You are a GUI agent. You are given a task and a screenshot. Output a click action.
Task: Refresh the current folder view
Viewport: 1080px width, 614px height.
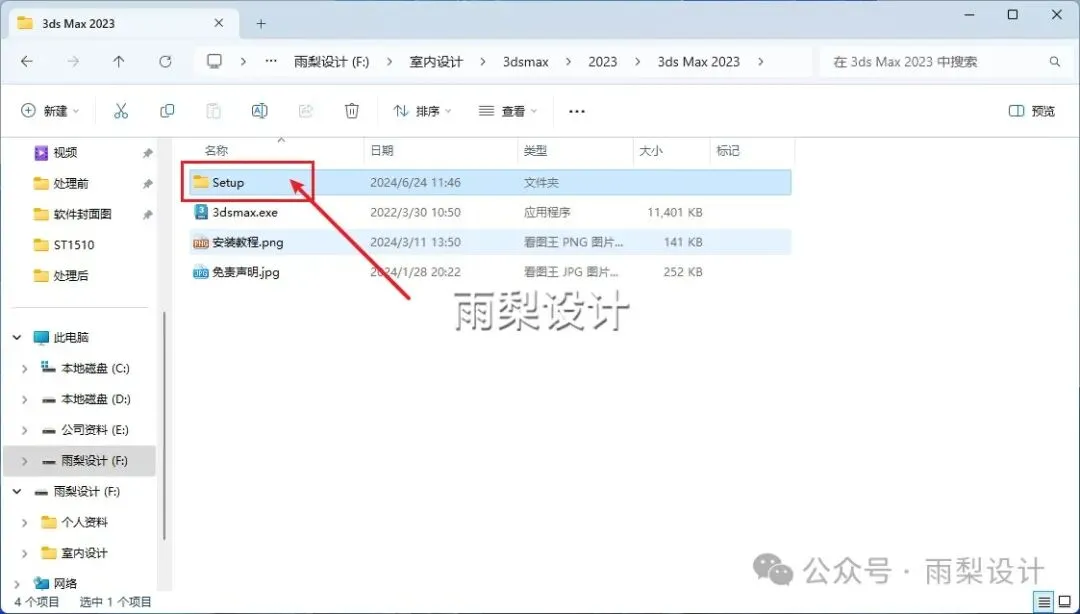[x=165, y=61]
